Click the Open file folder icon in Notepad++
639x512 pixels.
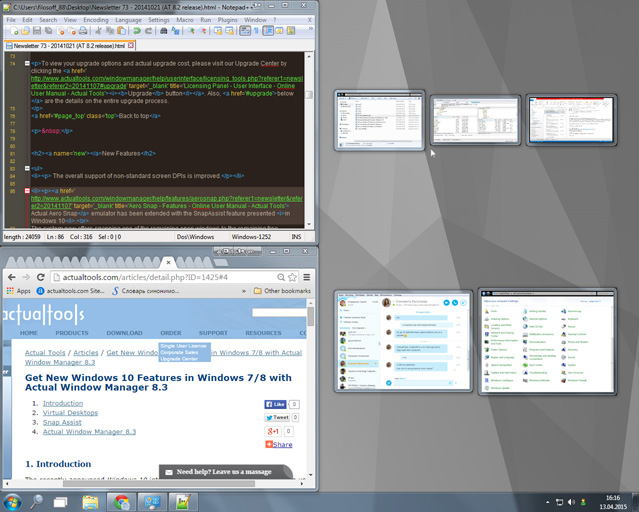pos(25,31)
